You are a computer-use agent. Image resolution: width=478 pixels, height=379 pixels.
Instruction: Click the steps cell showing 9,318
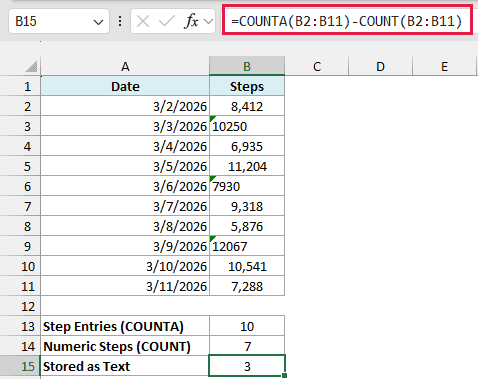tap(247, 206)
